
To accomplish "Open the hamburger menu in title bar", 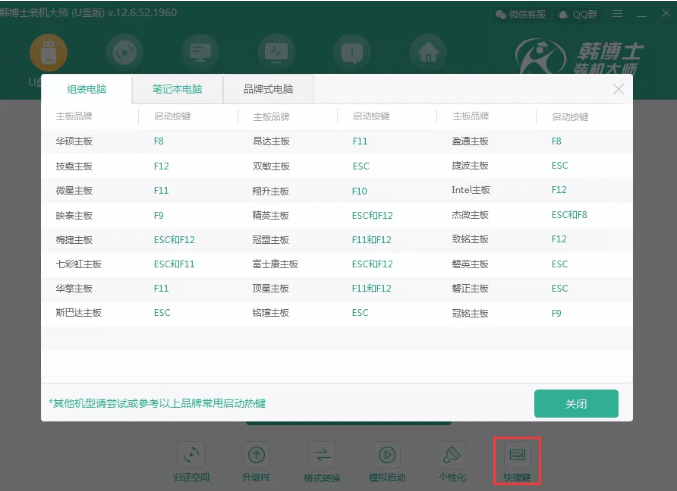I will coord(617,14).
